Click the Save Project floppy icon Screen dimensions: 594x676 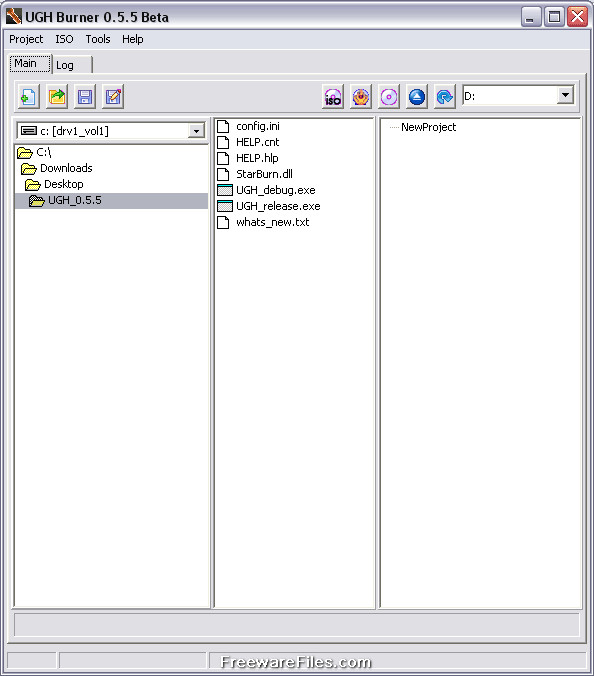(85, 96)
